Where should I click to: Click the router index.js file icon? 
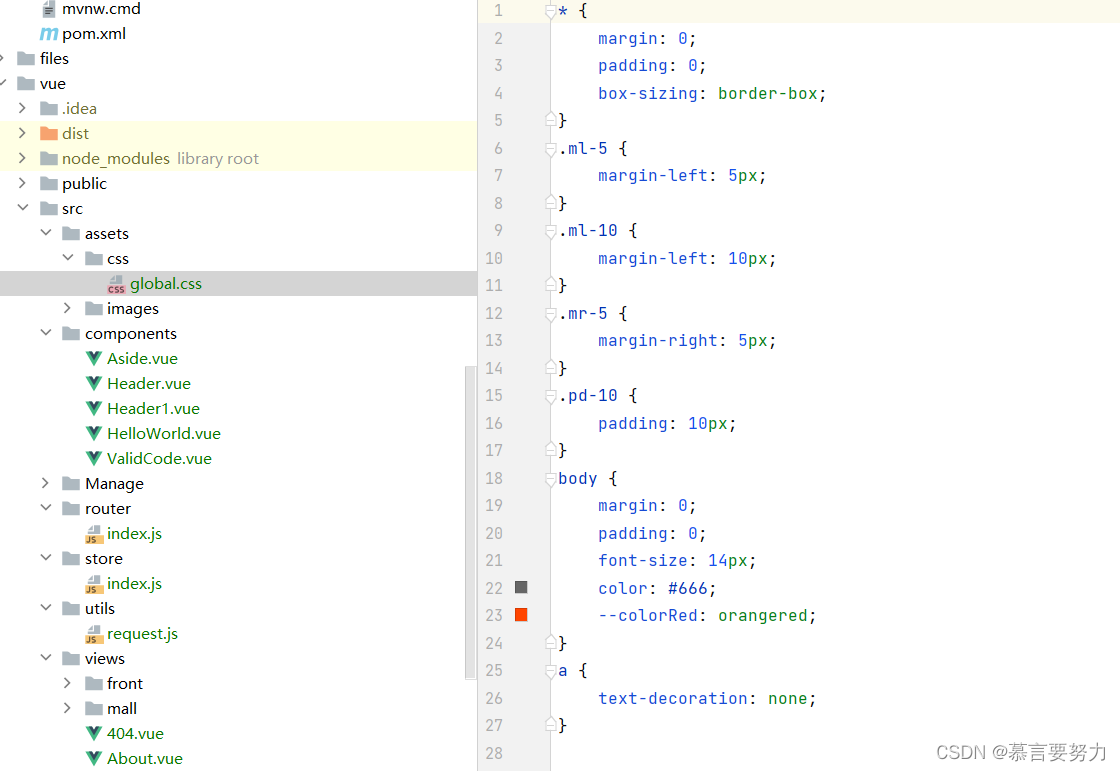point(94,534)
